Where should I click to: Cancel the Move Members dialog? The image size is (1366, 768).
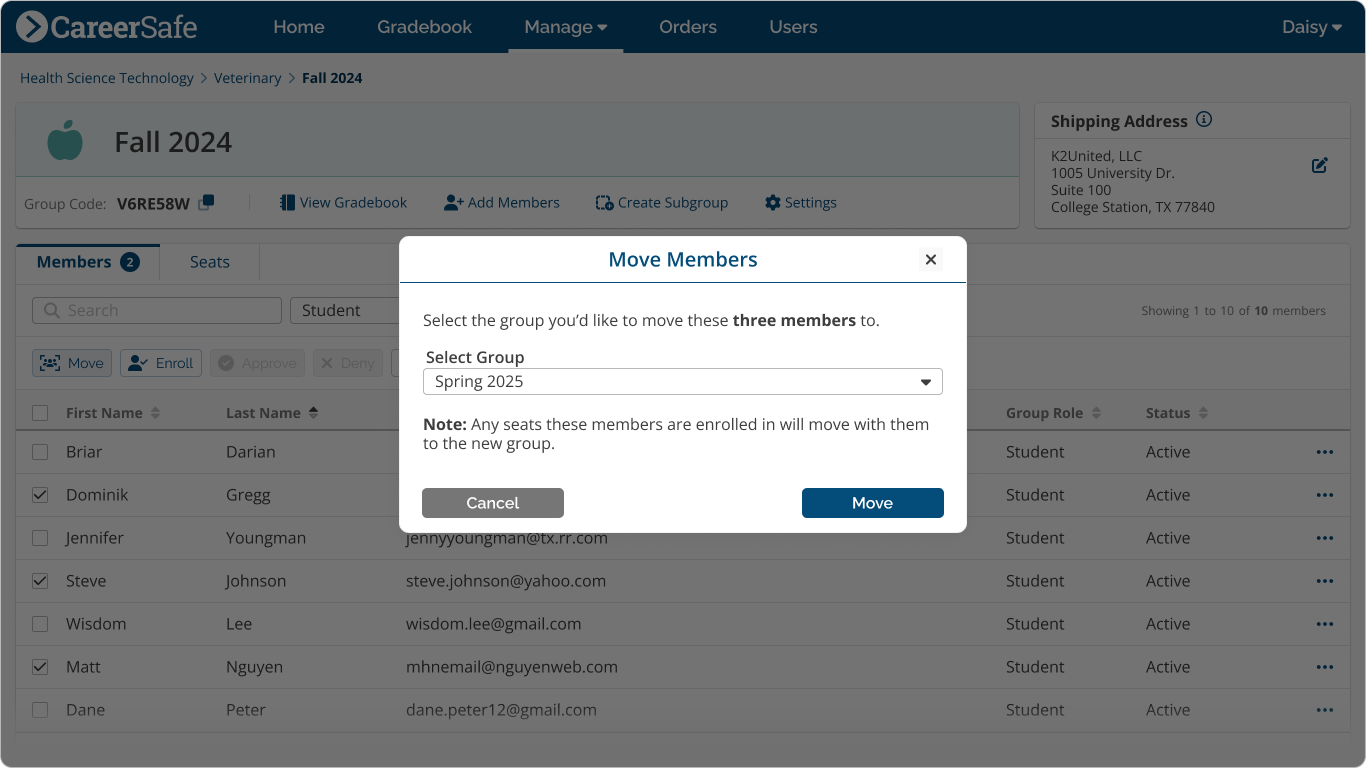[x=492, y=503]
